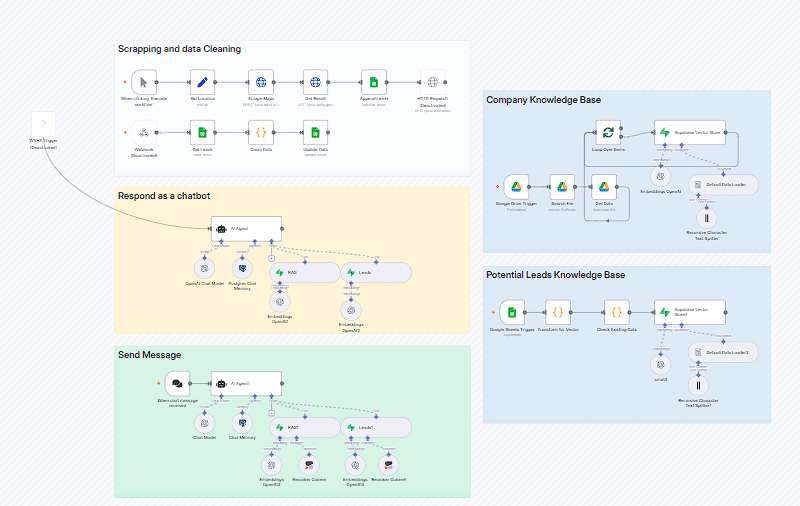
Task: Open the Google Sheets Trigger node
Action: click(x=512, y=312)
